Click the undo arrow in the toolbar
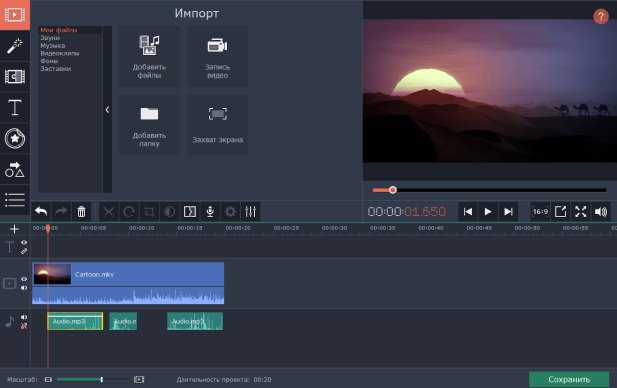 click(x=41, y=212)
